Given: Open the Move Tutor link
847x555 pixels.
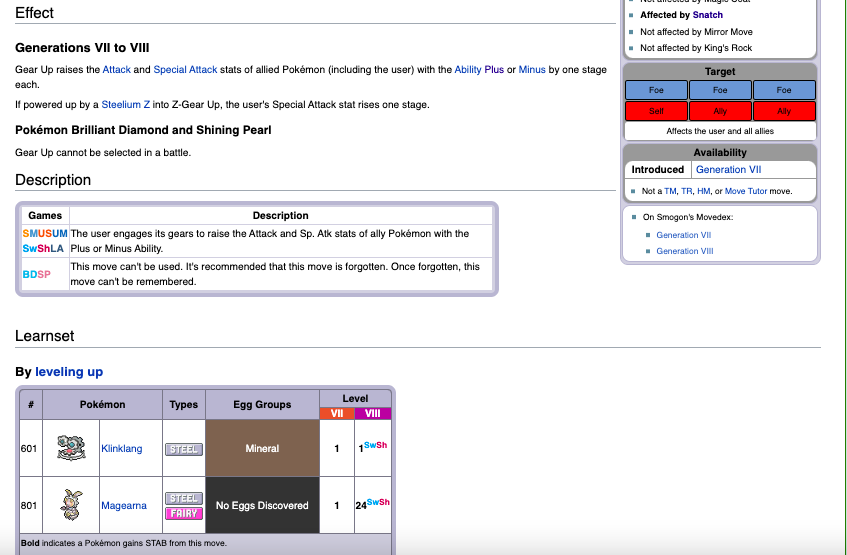Looking at the screenshot, I should (750, 191).
